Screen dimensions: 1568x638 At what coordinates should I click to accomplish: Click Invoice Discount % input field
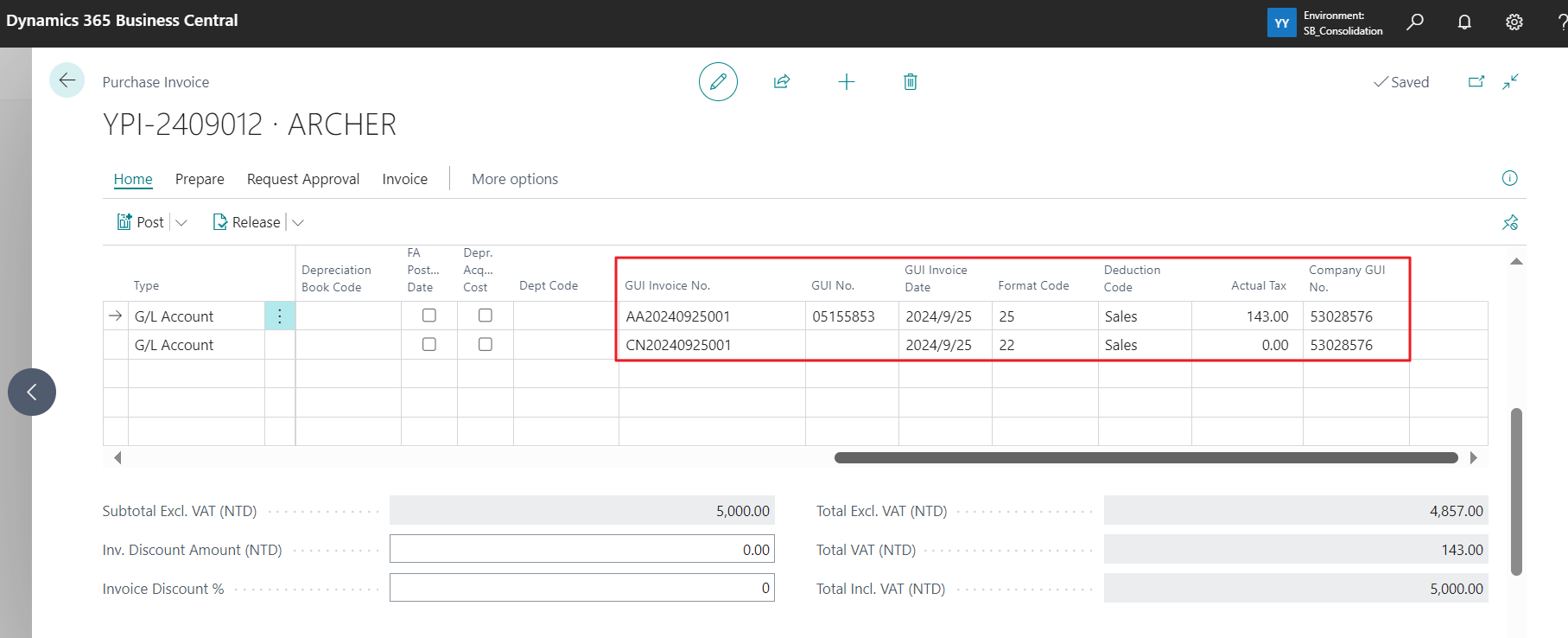click(x=582, y=588)
